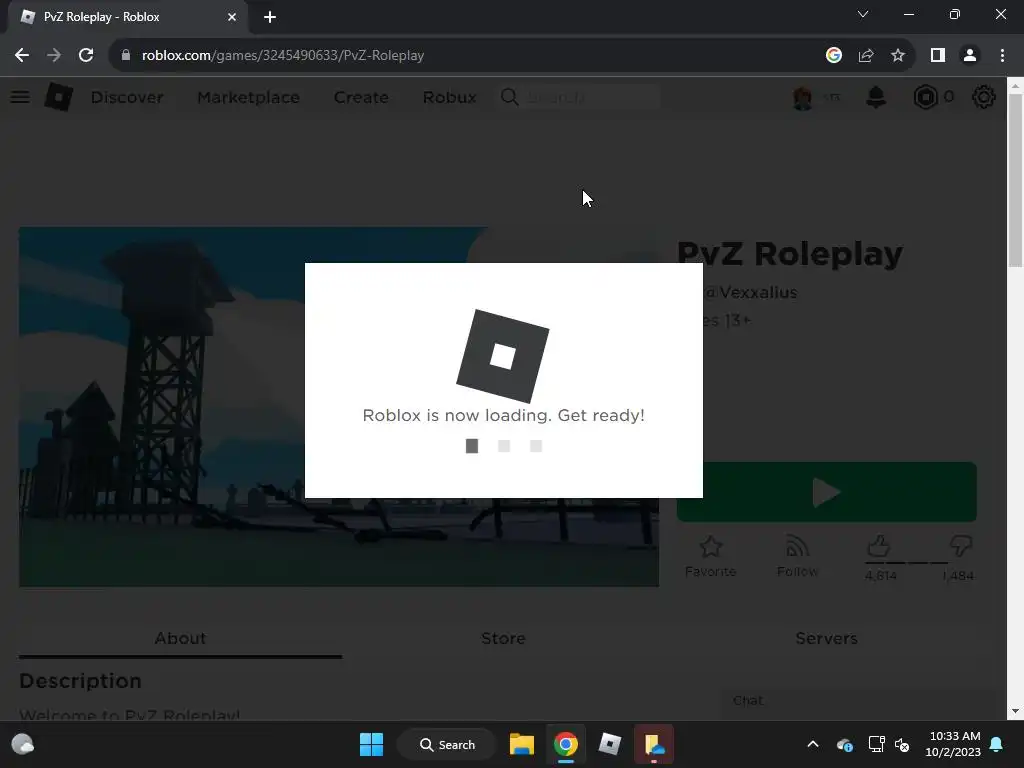The image size is (1024, 768).
Task: Open the Chrome profile icon
Action: 970,56
